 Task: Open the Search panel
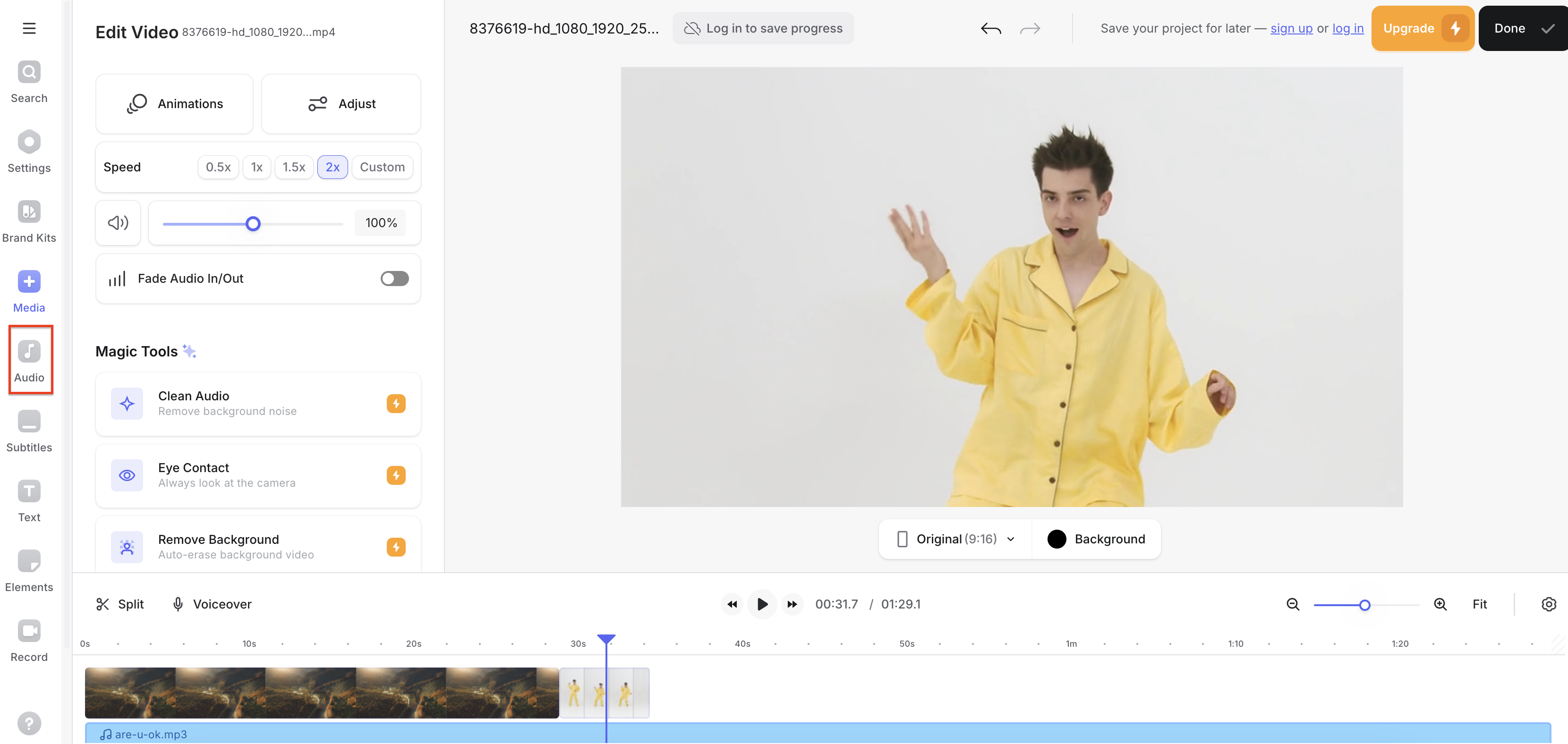29,79
